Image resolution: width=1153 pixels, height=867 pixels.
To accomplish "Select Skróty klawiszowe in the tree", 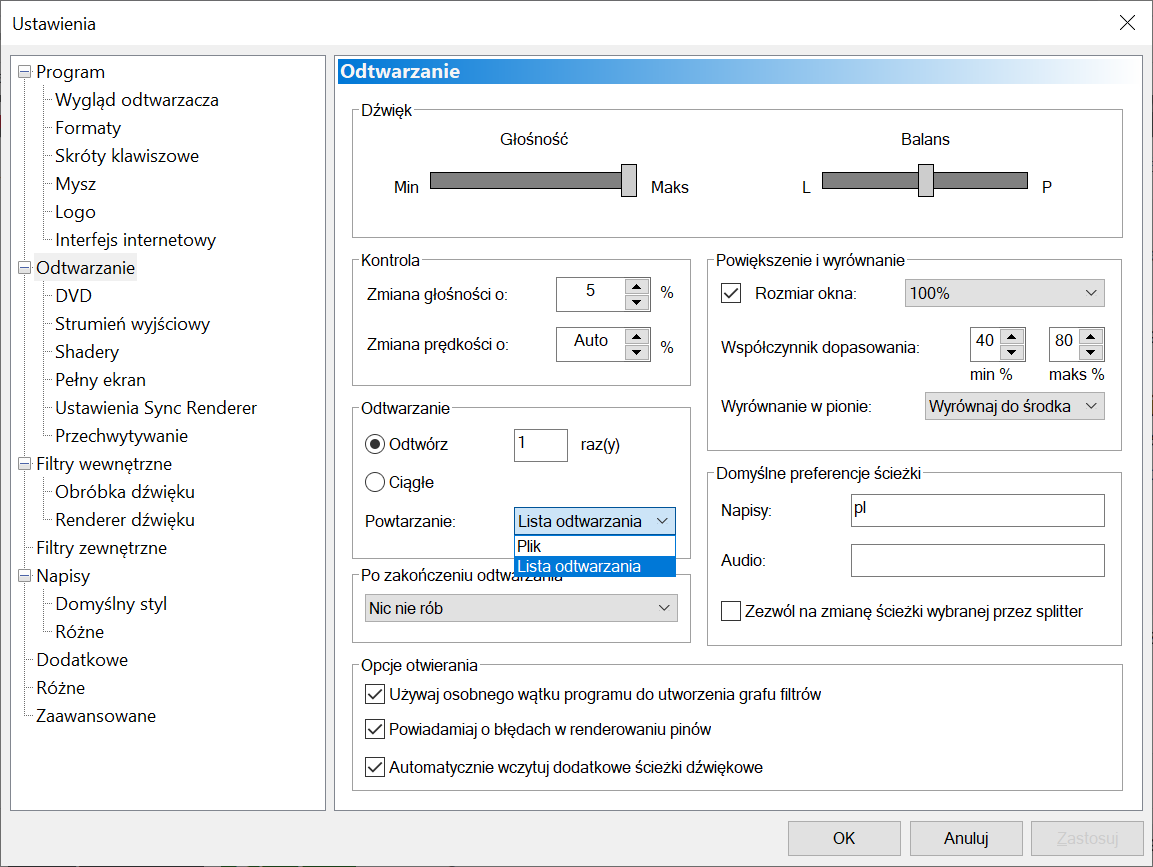I will [x=126, y=156].
